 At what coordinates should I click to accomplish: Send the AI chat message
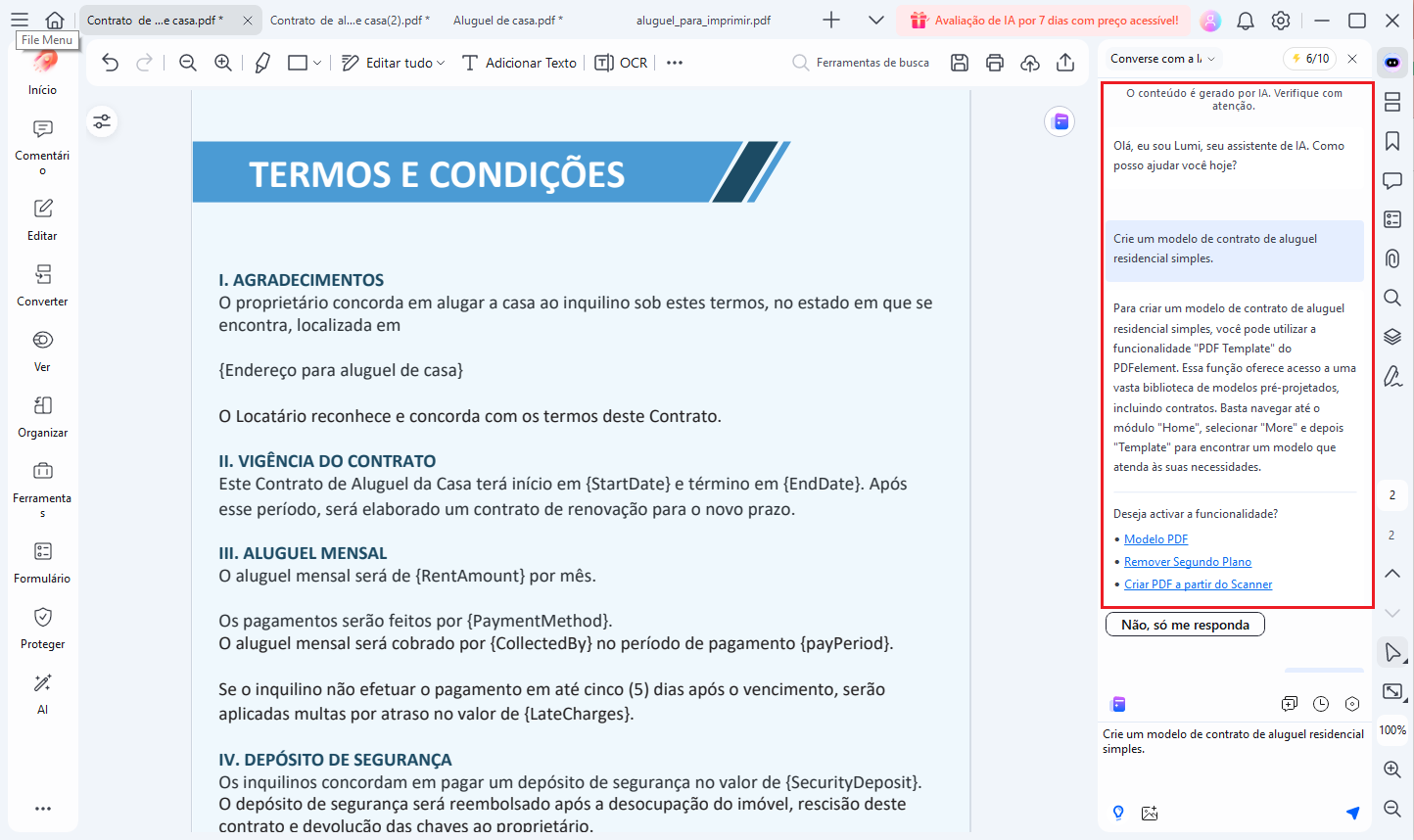pos(1353,813)
